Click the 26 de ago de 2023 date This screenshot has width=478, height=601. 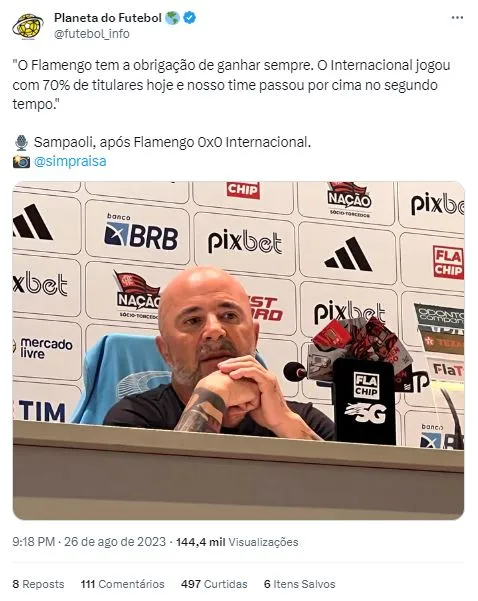click(115, 542)
